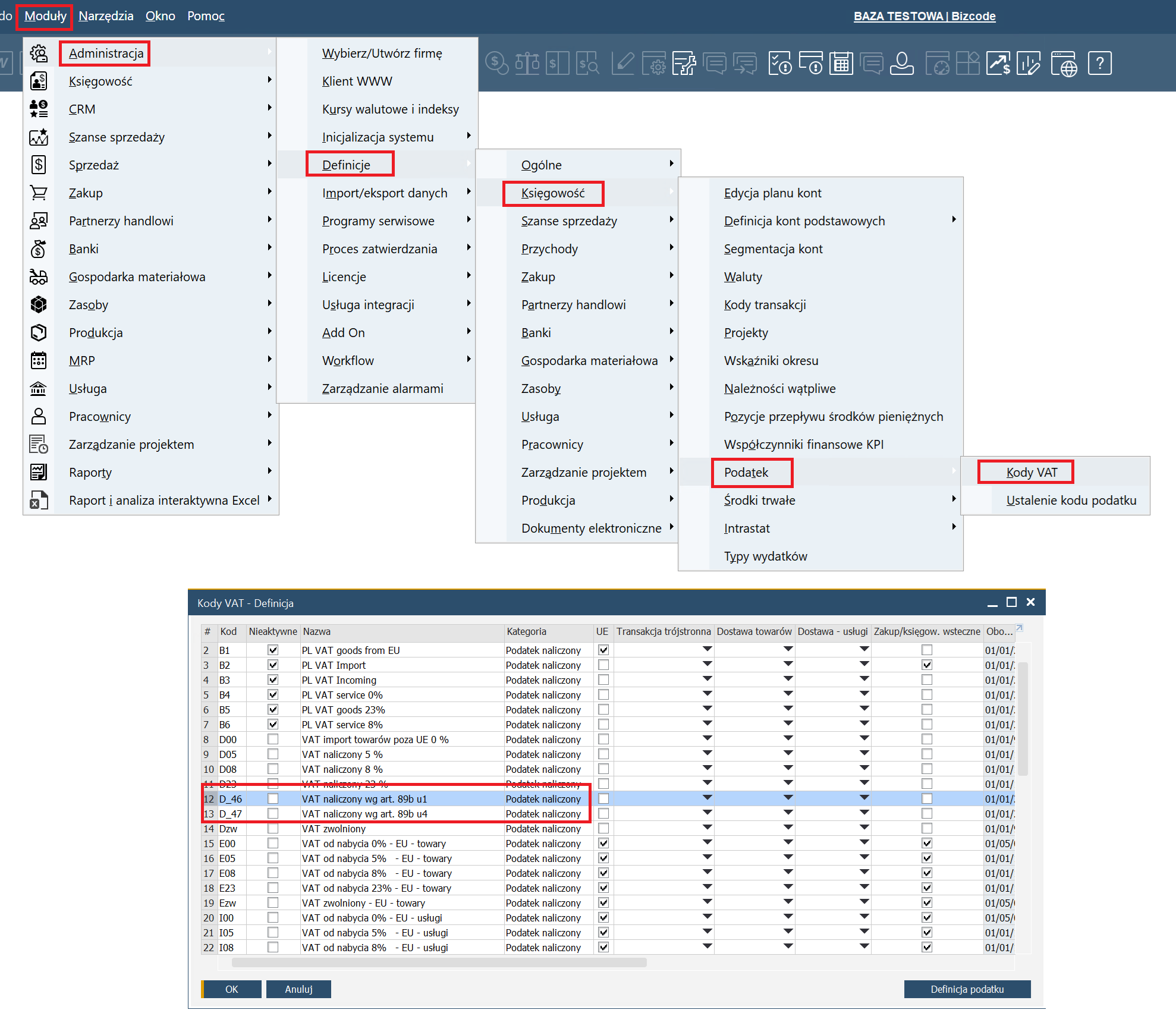Click BAZA TESTOWA | Bizcode link
The height and width of the screenshot is (1013, 1176).
(925, 16)
